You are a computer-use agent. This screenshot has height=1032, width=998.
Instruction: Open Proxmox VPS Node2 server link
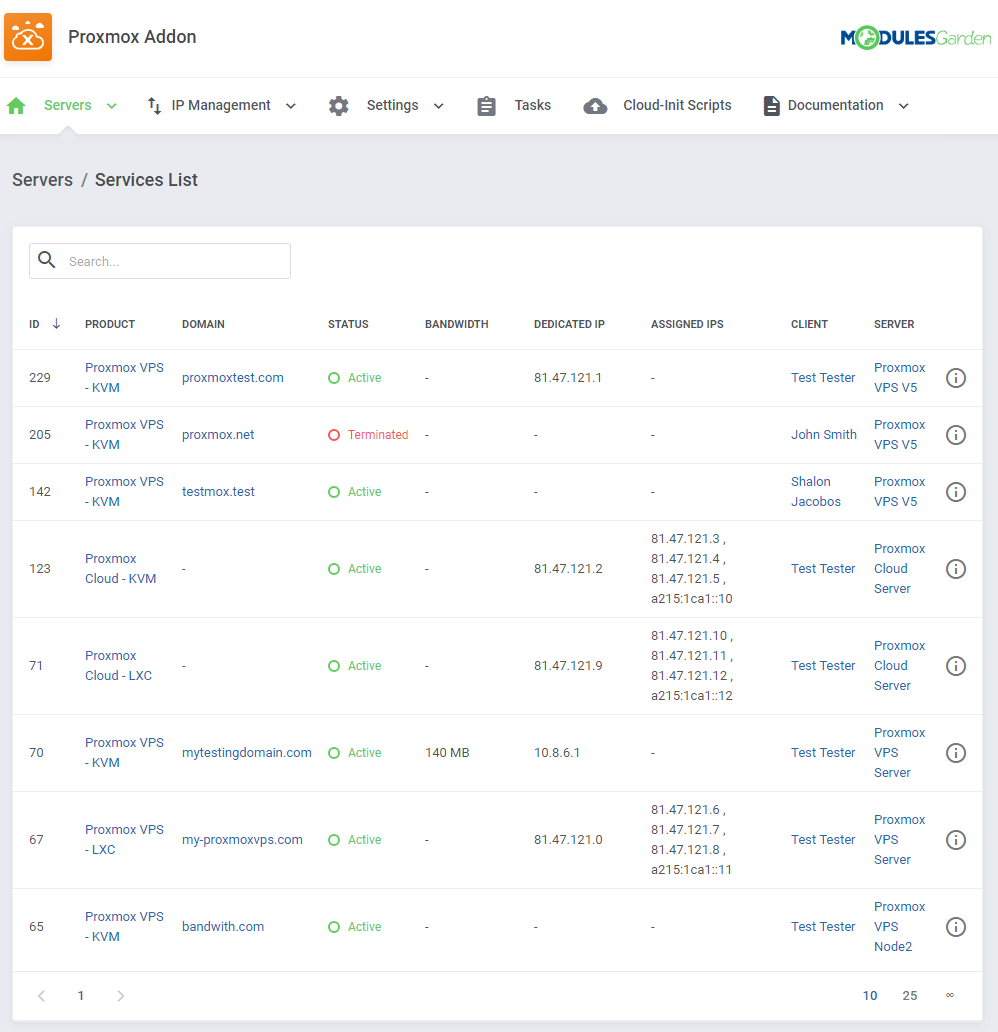click(x=899, y=927)
